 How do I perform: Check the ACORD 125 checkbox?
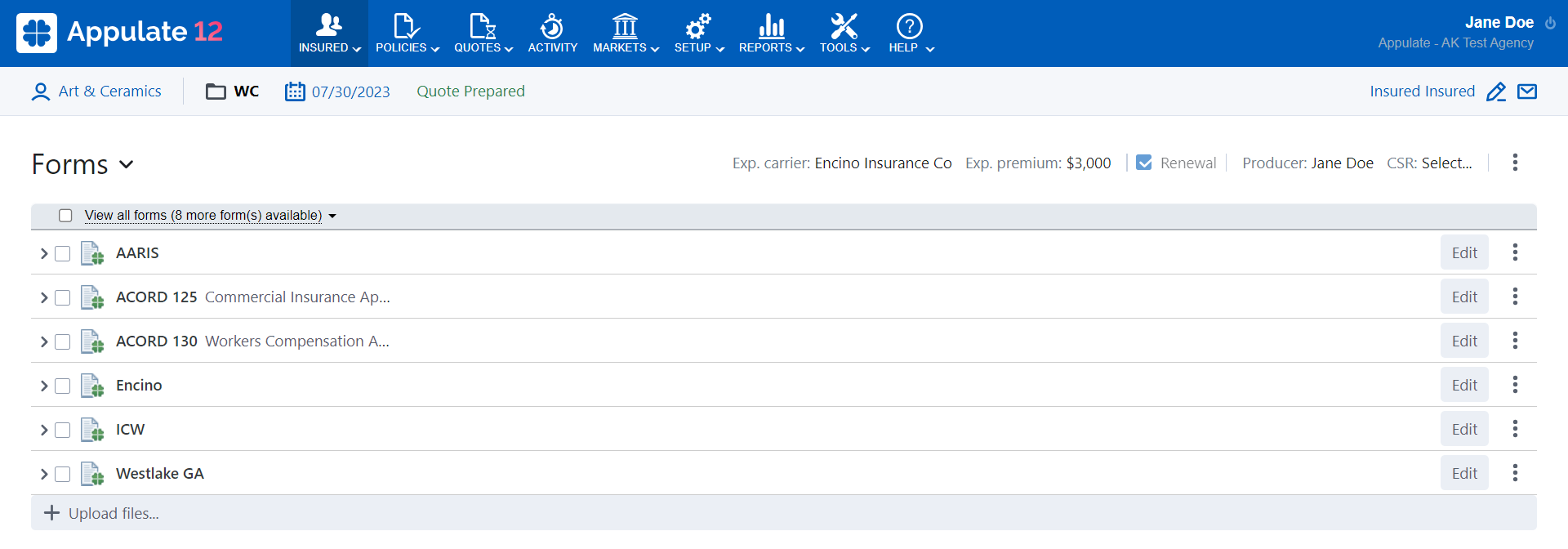click(63, 298)
